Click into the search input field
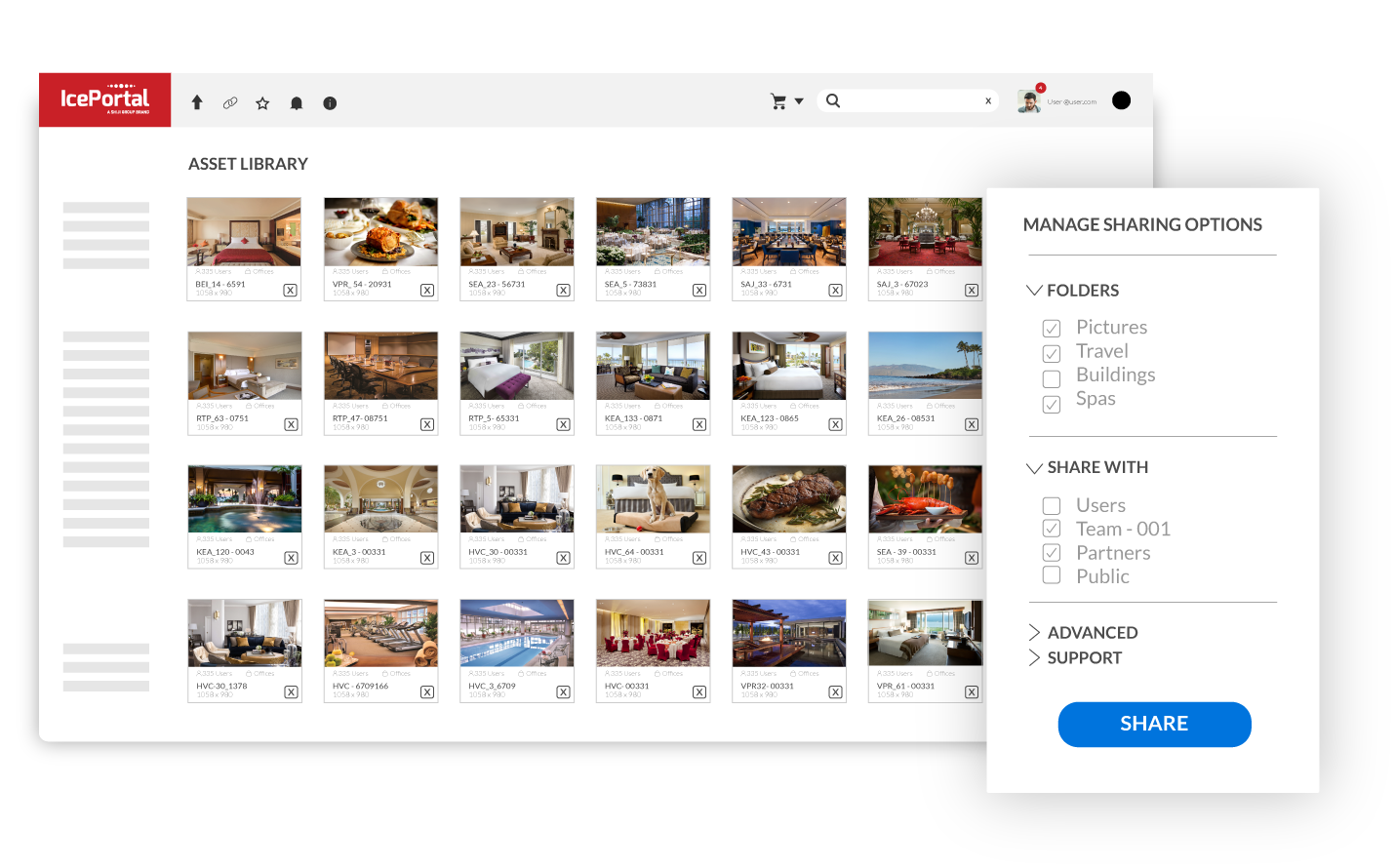This screenshot has width=1395, height=868. [910, 100]
